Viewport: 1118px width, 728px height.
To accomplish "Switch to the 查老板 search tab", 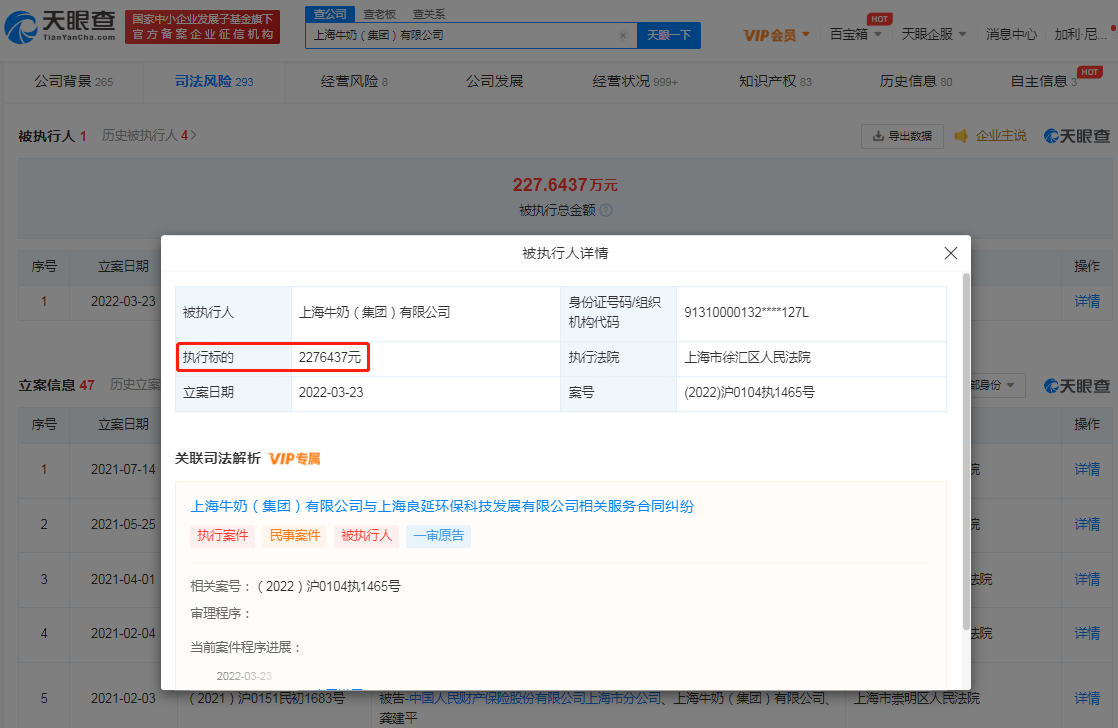I will point(379,14).
